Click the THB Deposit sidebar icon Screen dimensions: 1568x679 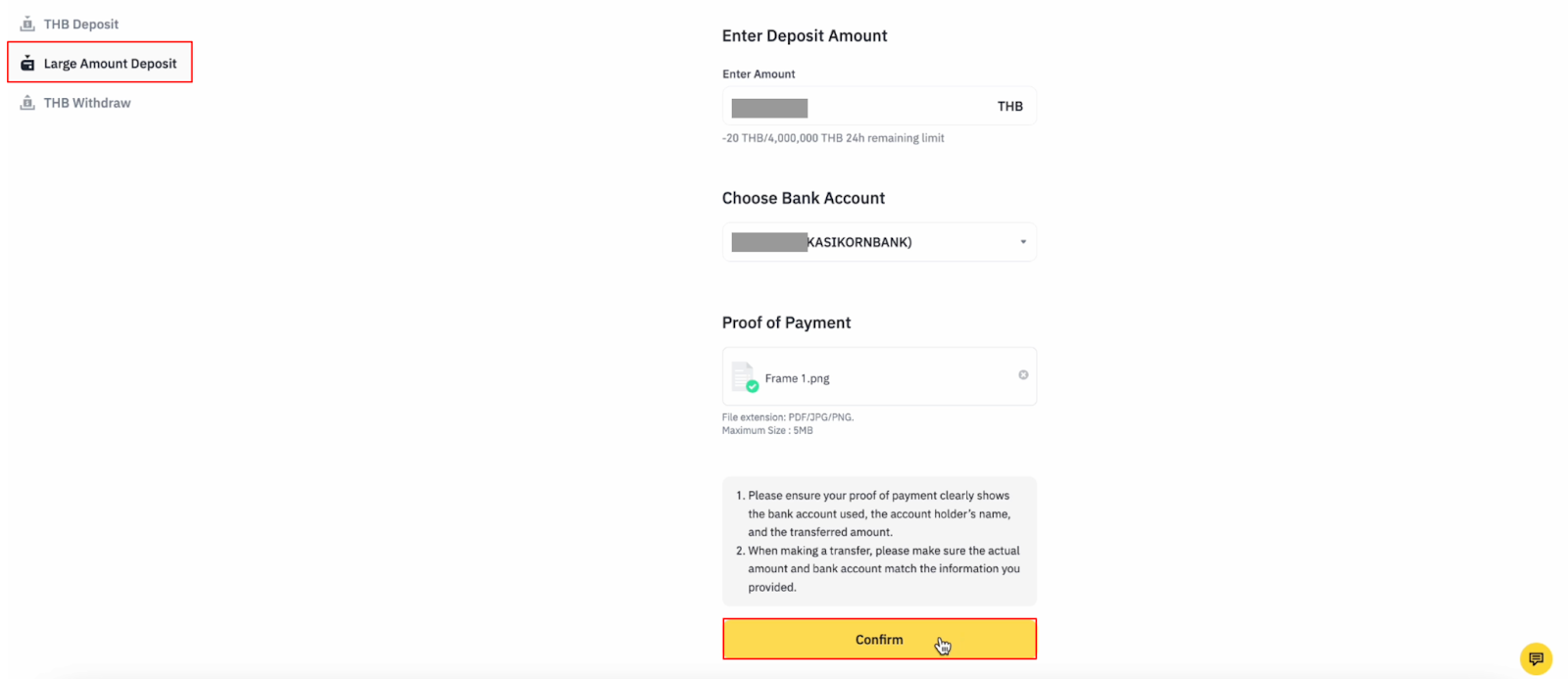[x=27, y=24]
